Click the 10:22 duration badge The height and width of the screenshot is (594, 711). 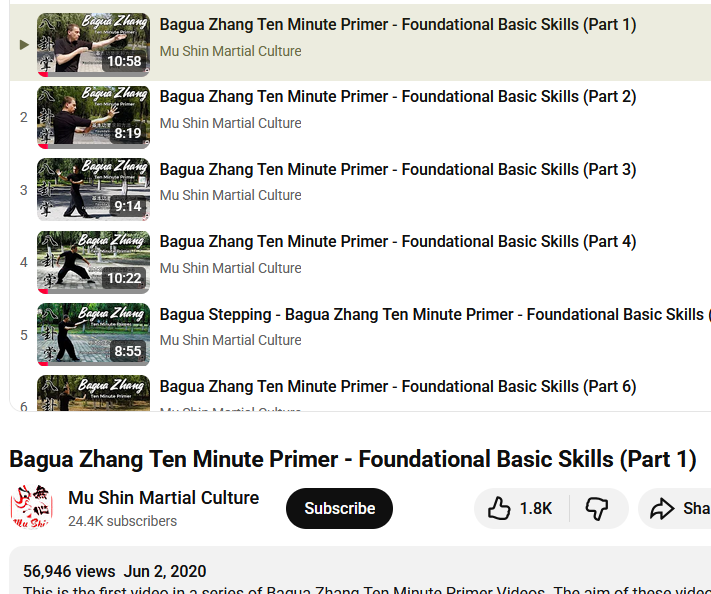point(124,278)
